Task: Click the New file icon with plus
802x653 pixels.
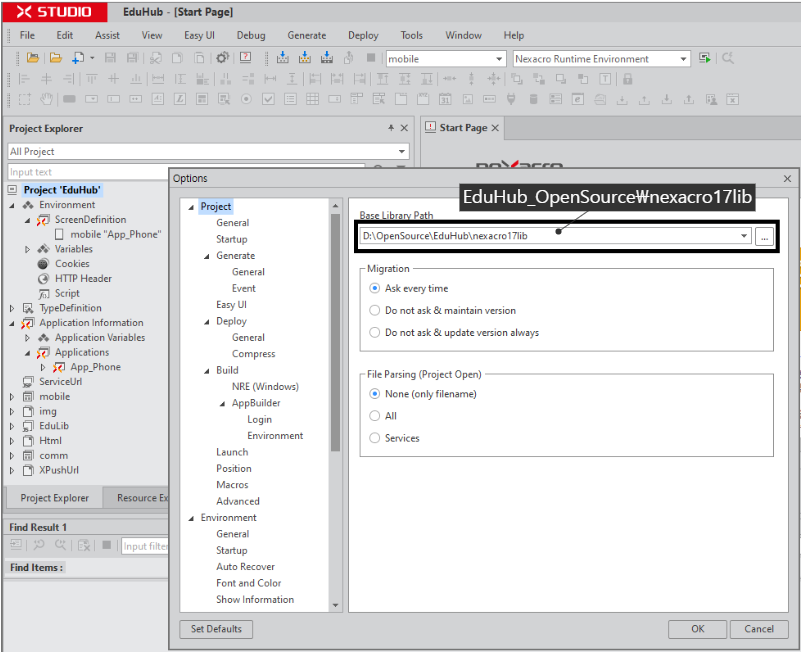Action: coord(78,58)
